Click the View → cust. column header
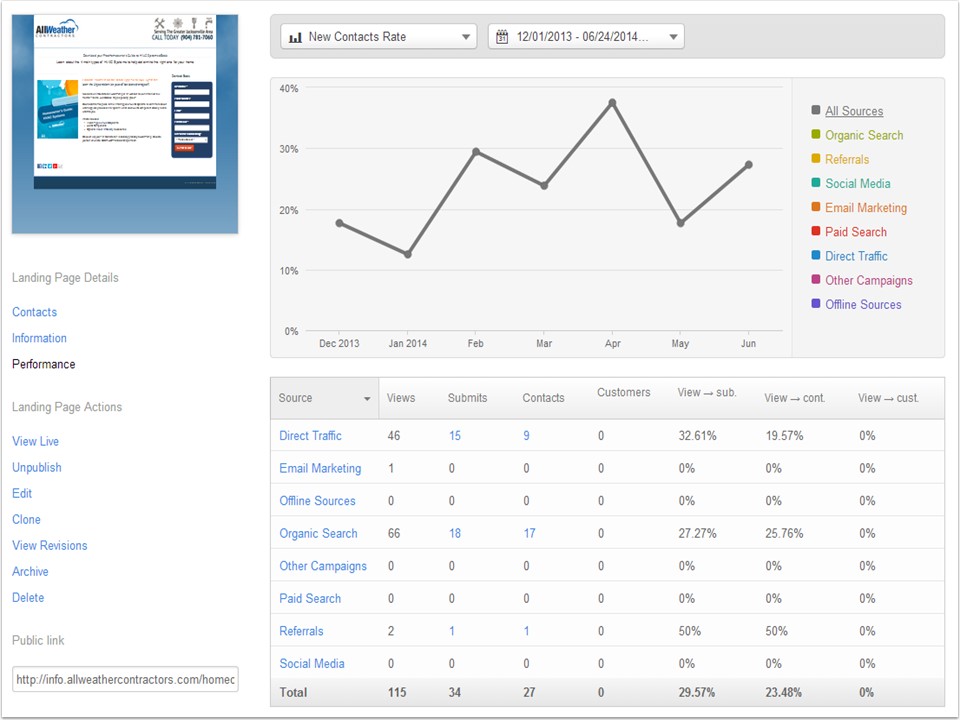Viewport: 960px width, 720px height. [x=888, y=397]
